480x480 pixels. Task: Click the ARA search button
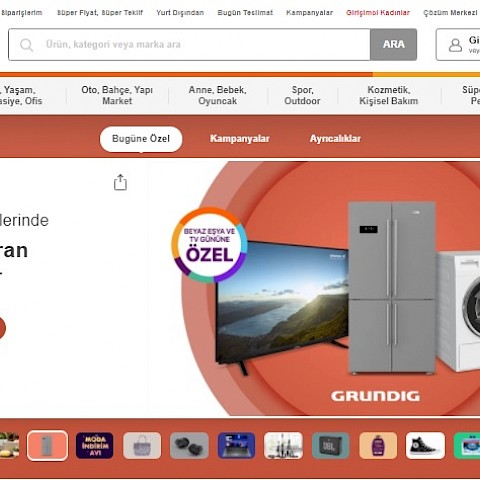click(x=394, y=45)
